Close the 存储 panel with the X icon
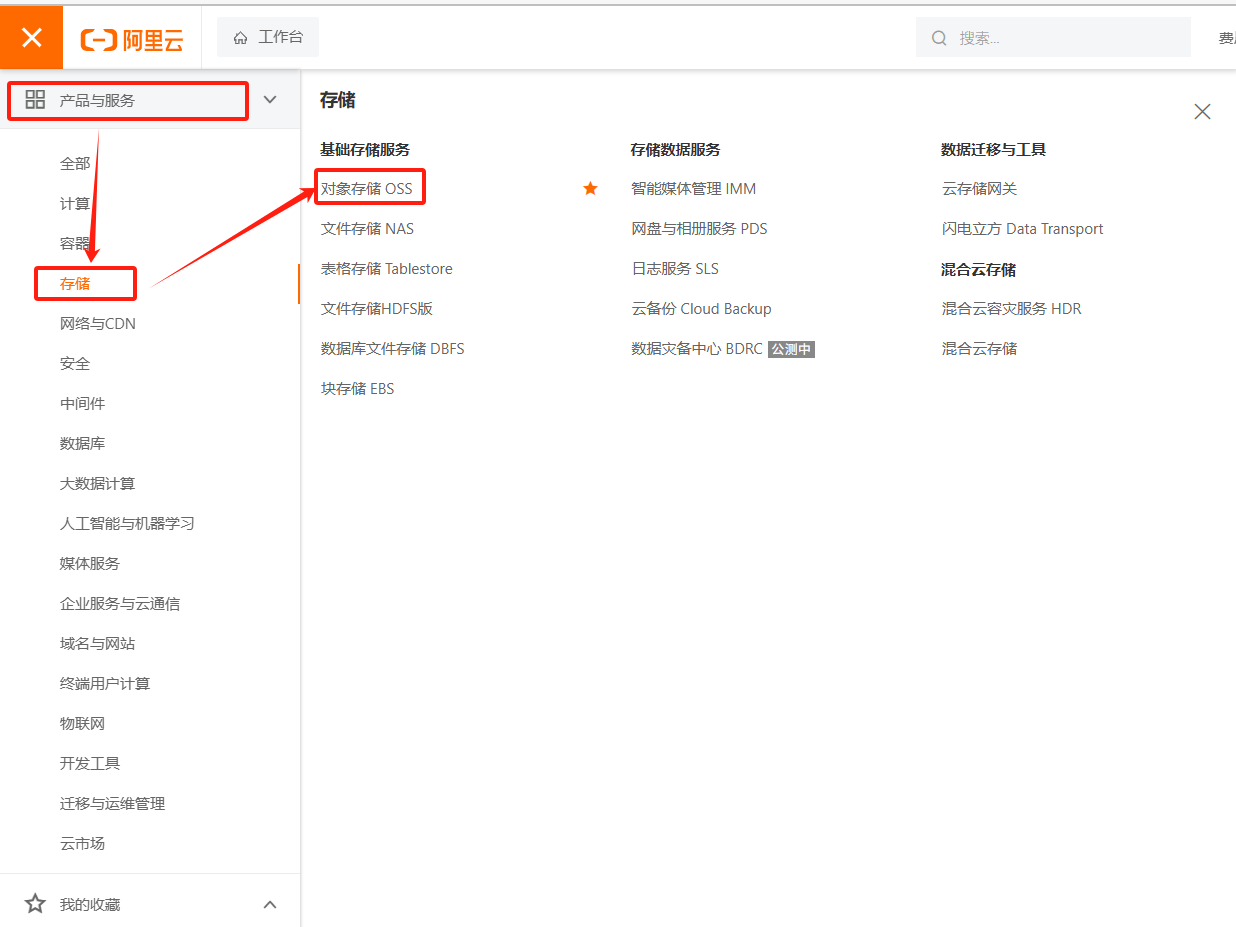 point(1202,111)
